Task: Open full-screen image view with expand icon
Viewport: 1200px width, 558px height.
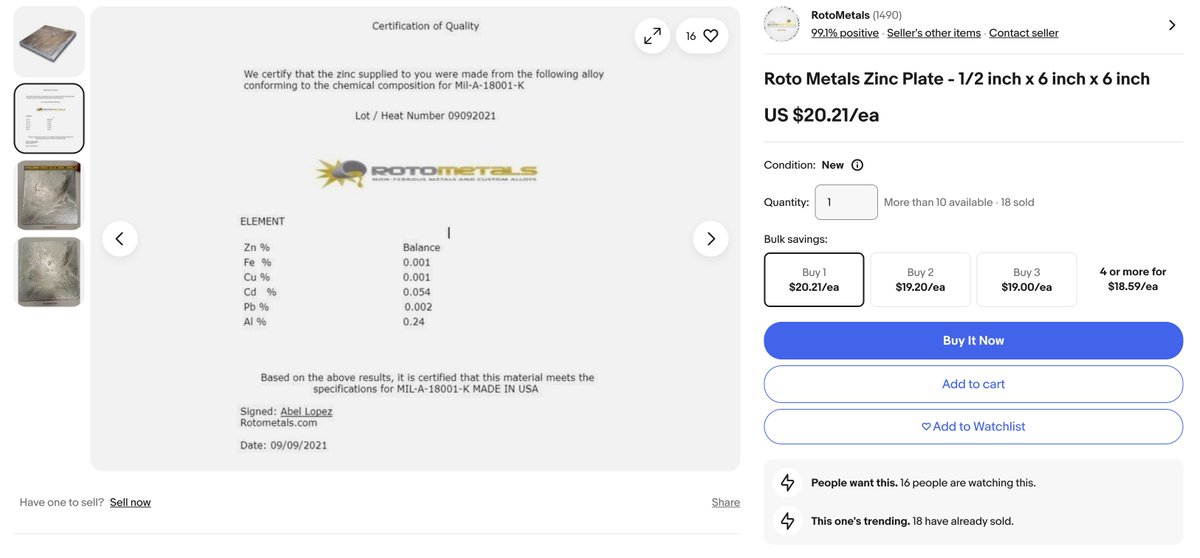Action: [652, 36]
